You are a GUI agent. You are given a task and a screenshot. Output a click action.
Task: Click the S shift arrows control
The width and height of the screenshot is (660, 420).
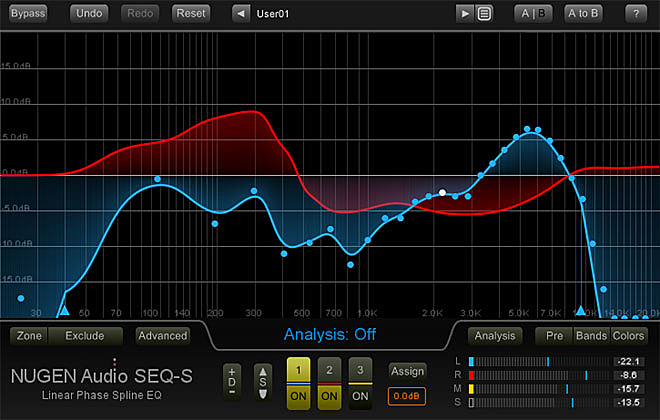click(x=263, y=382)
